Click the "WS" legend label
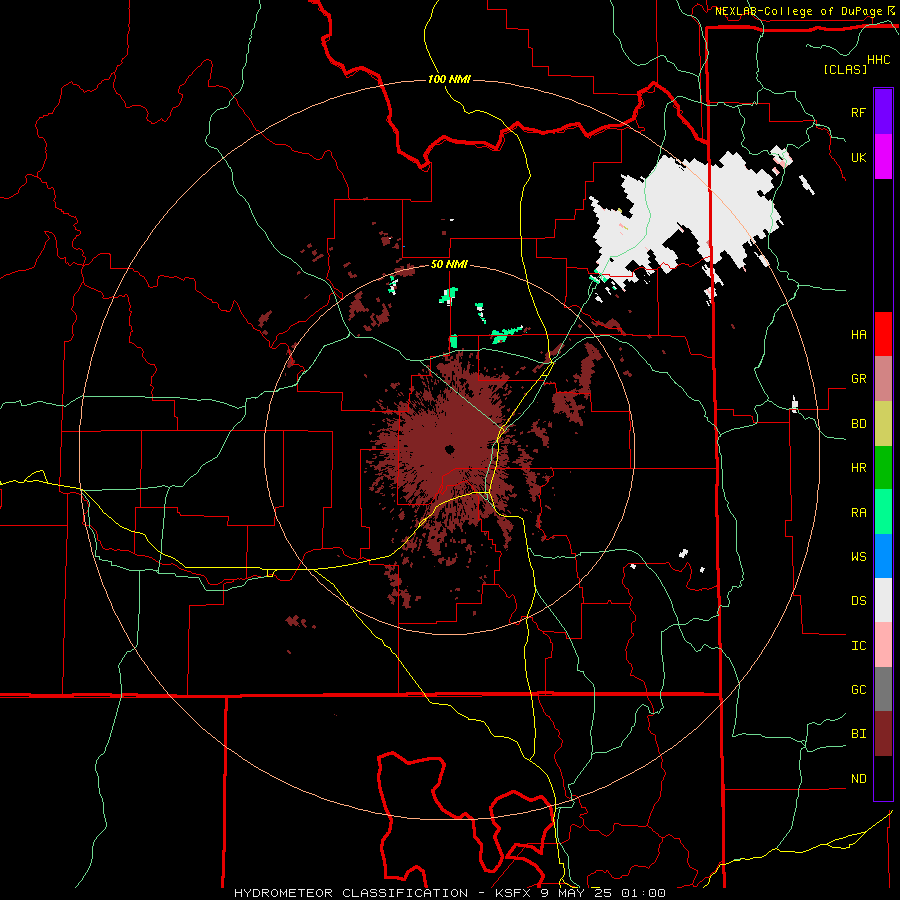Image resolution: width=900 pixels, height=900 pixels. (858, 557)
